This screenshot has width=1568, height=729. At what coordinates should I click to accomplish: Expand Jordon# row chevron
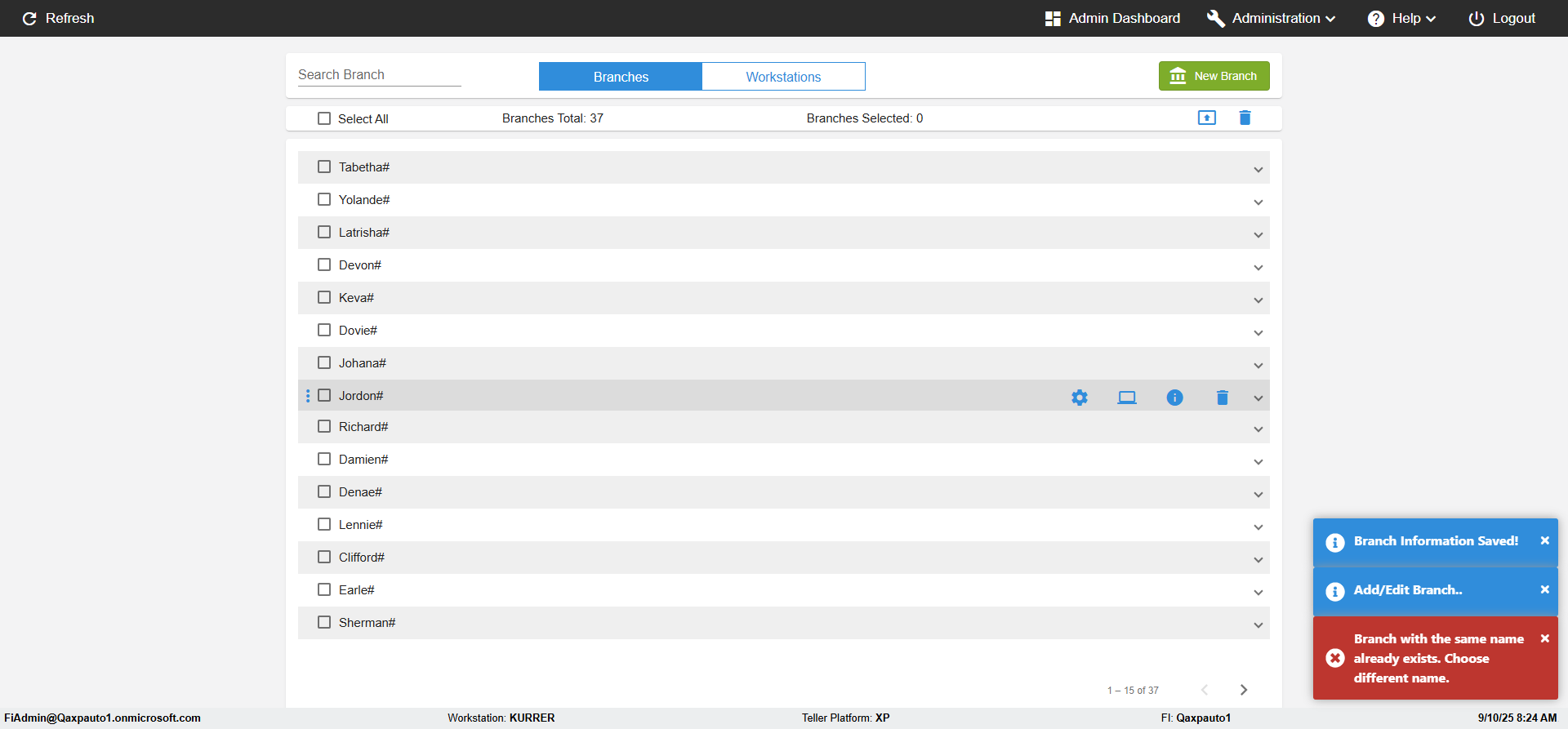click(1258, 398)
